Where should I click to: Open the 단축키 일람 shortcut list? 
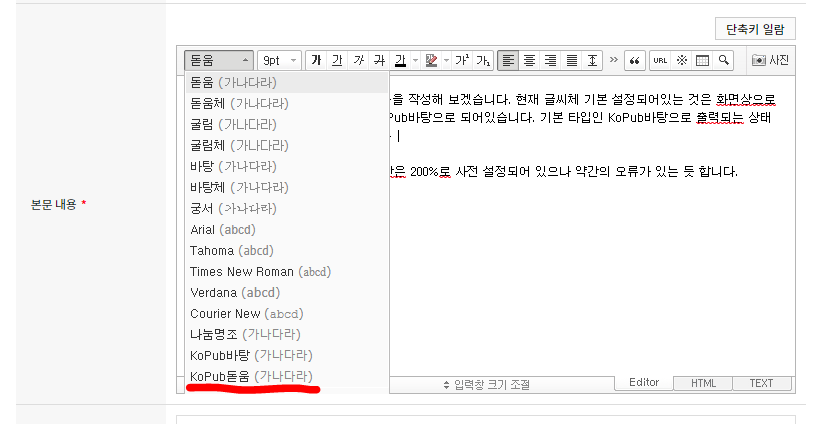755,29
